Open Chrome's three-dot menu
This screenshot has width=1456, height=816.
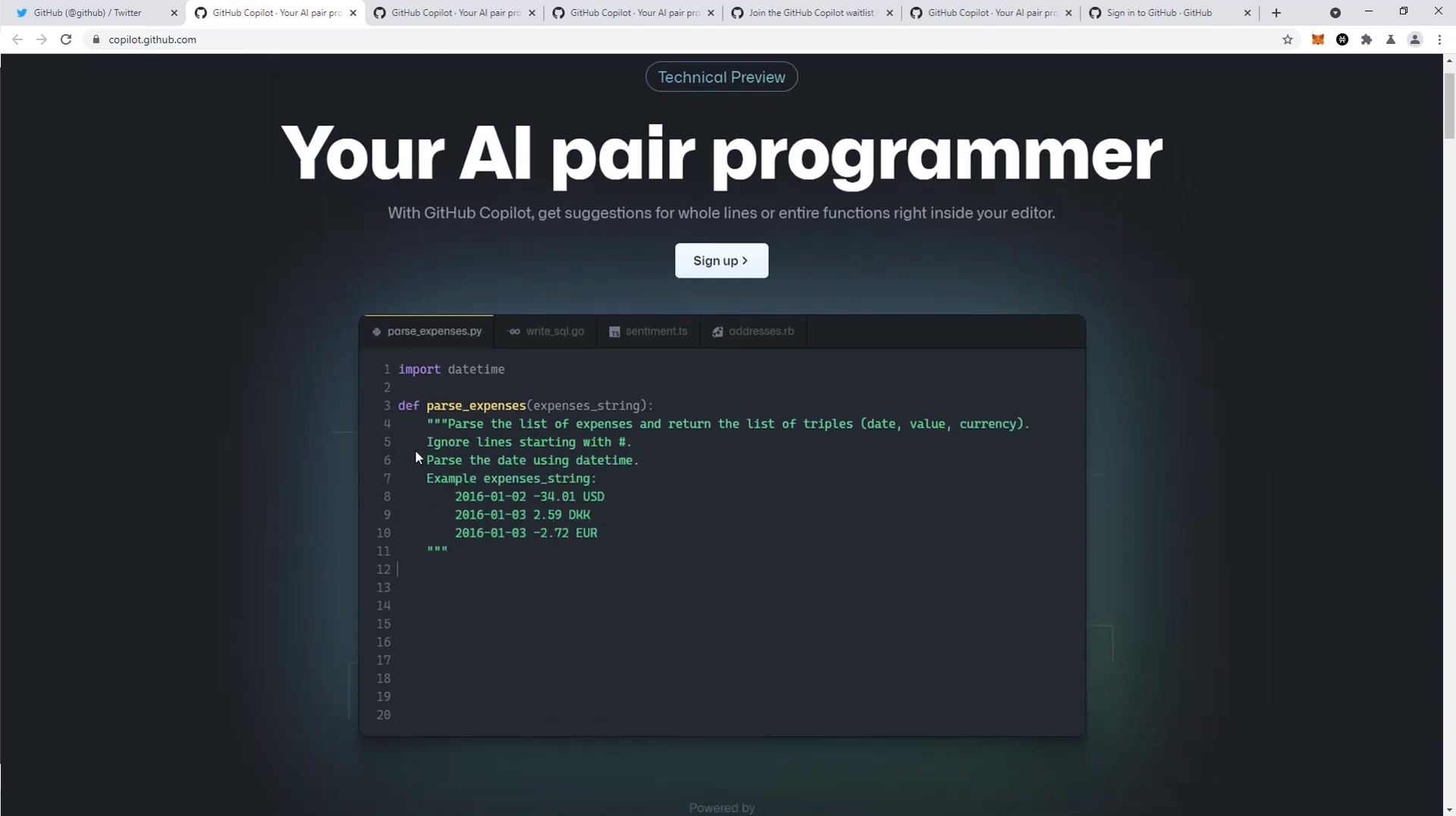click(x=1439, y=39)
